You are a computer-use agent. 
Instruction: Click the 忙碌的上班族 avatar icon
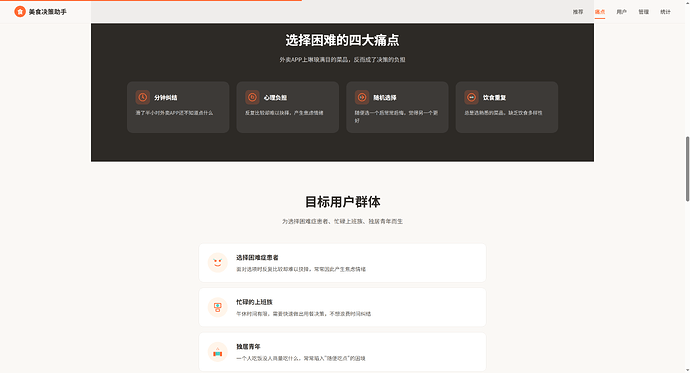coord(218,307)
